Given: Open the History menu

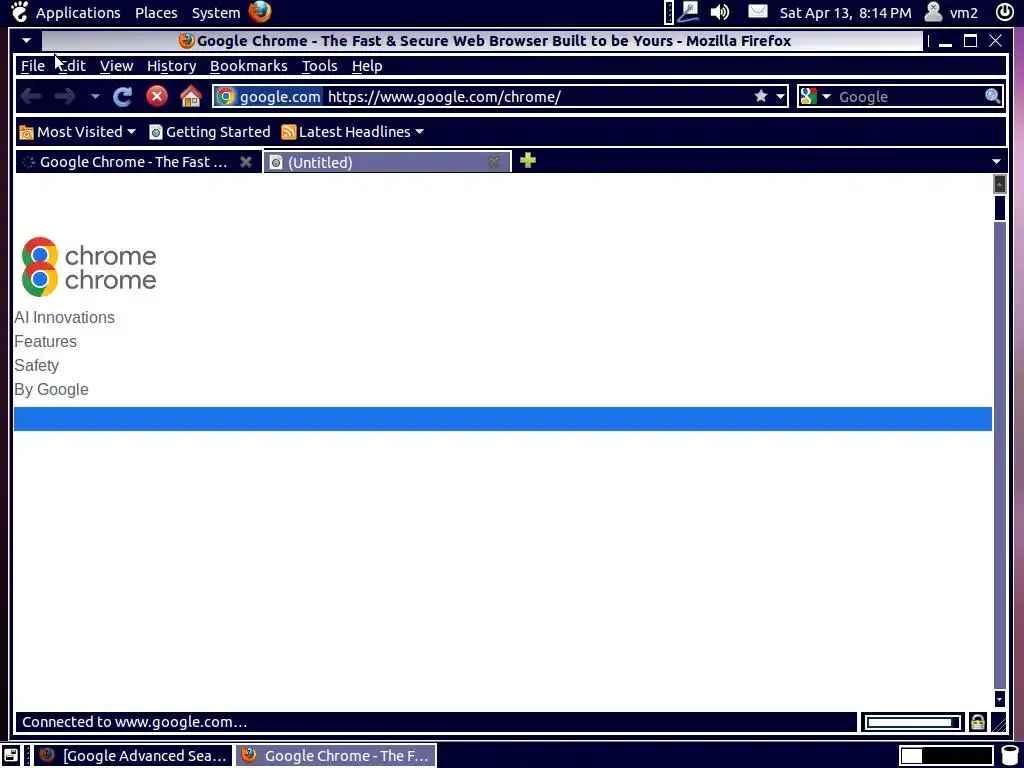Looking at the screenshot, I should click(171, 66).
